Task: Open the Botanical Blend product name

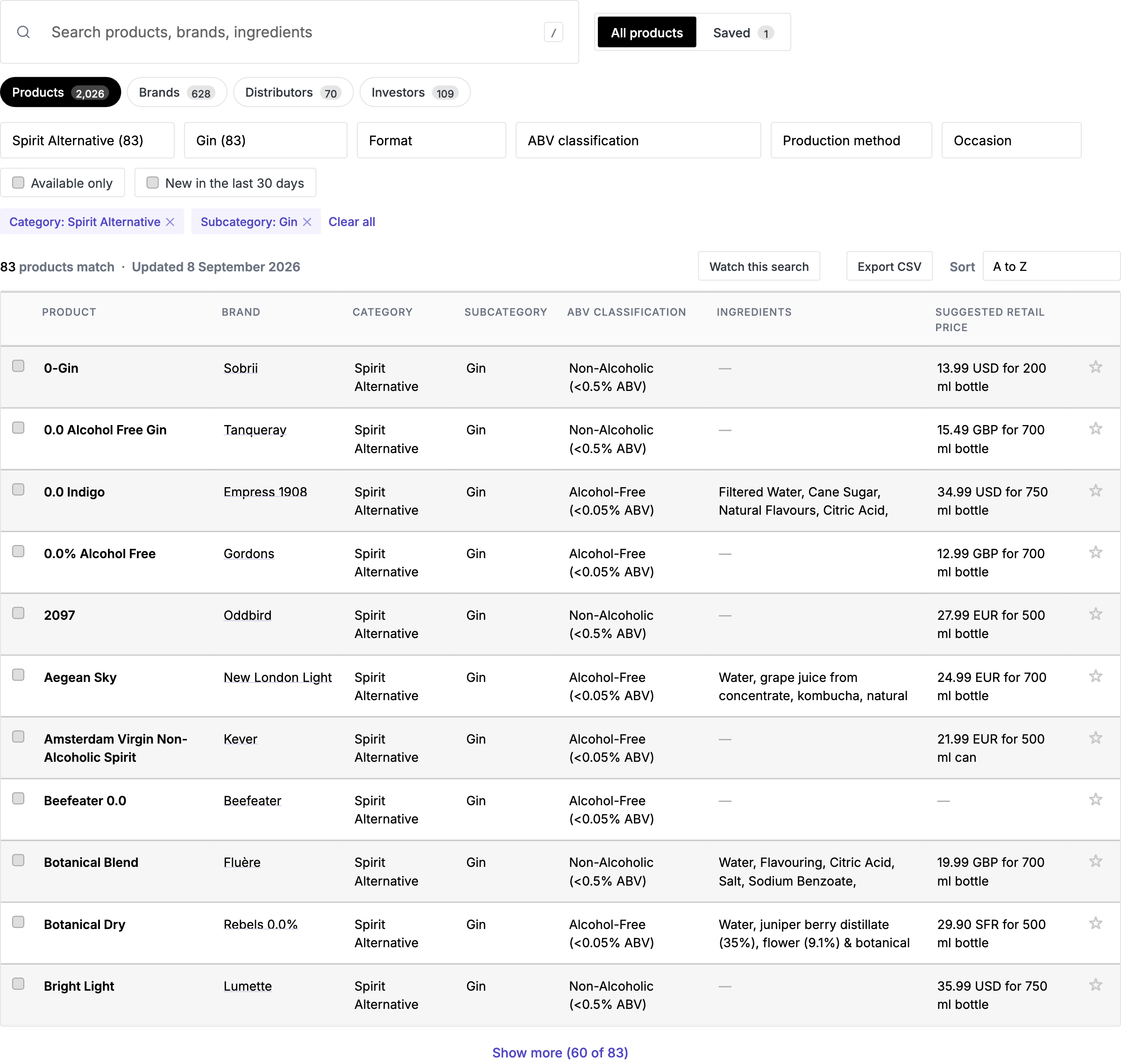Action: [91, 862]
